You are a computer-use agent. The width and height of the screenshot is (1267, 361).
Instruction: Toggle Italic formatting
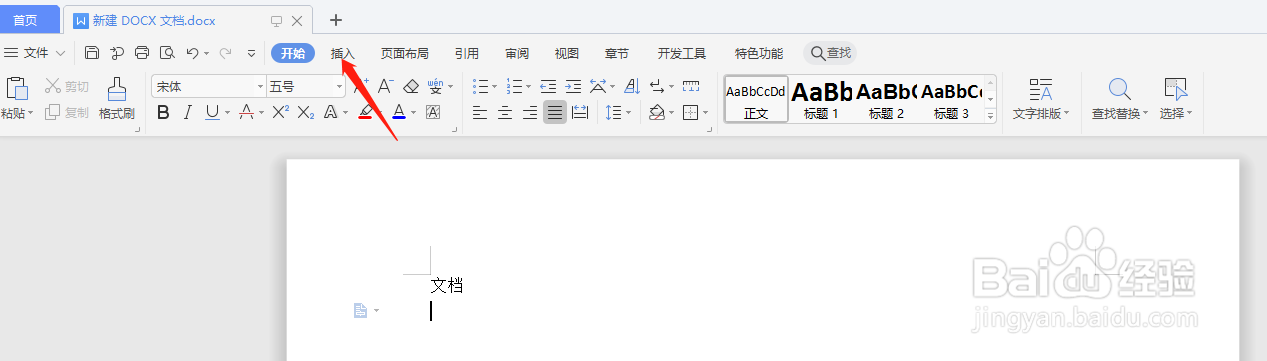point(187,113)
